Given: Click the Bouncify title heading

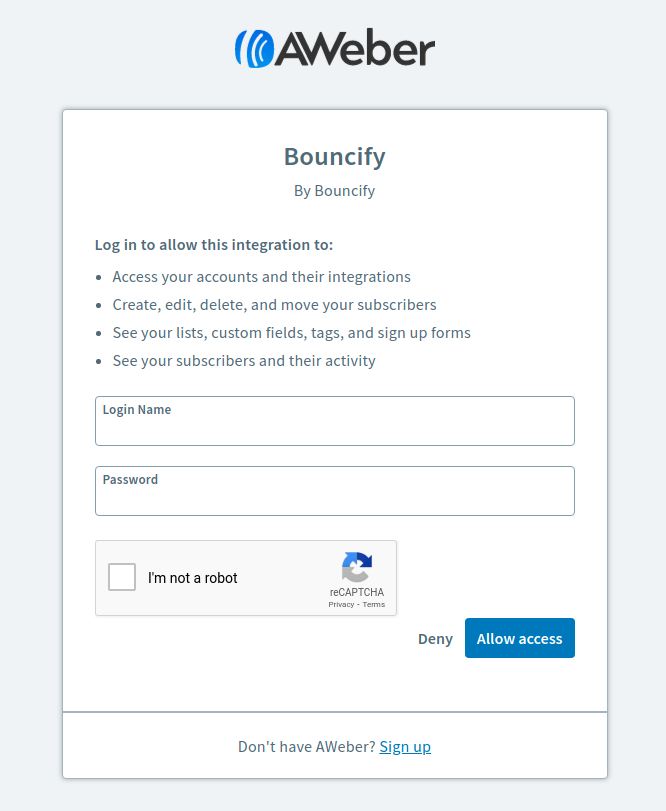Looking at the screenshot, I should click(335, 157).
